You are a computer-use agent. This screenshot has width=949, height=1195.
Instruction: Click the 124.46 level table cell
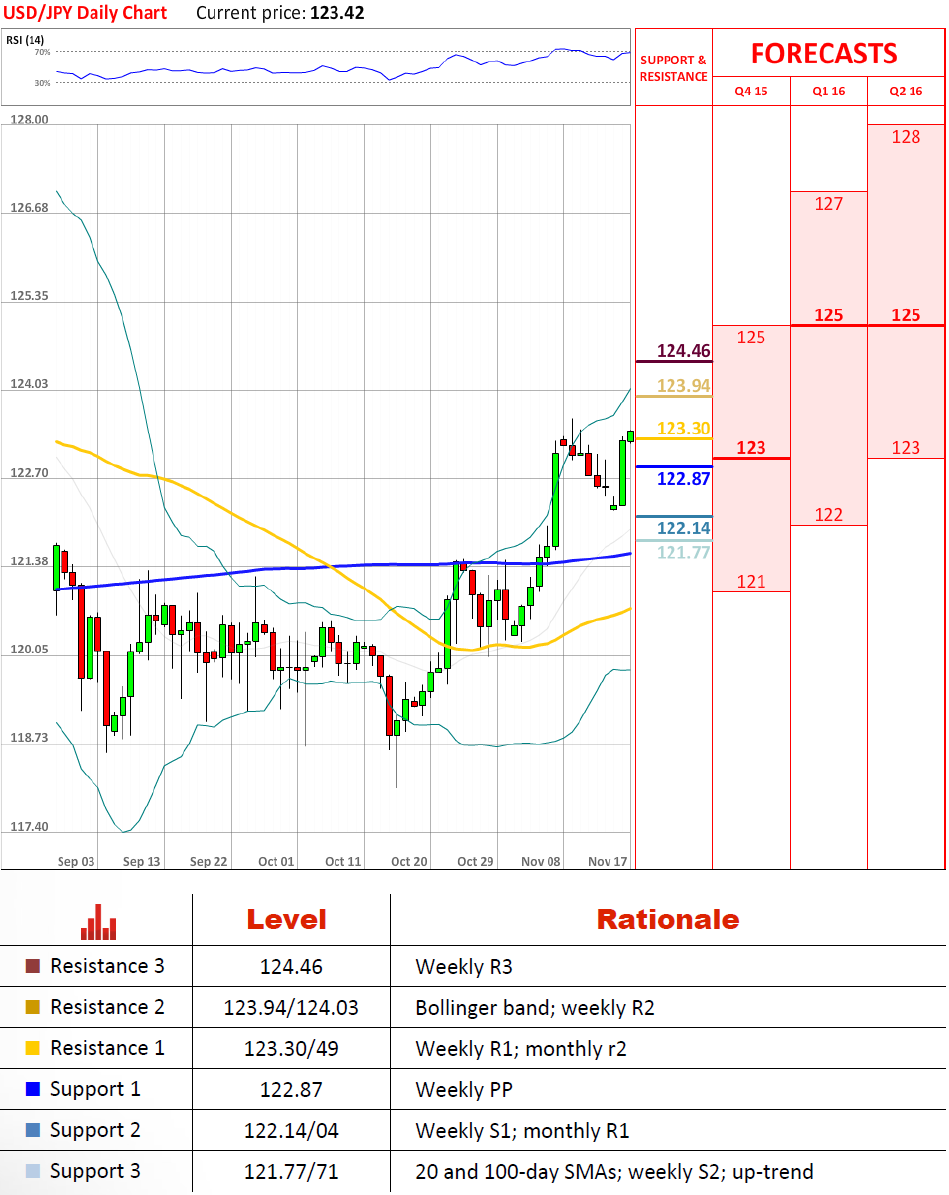click(x=291, y=967)
